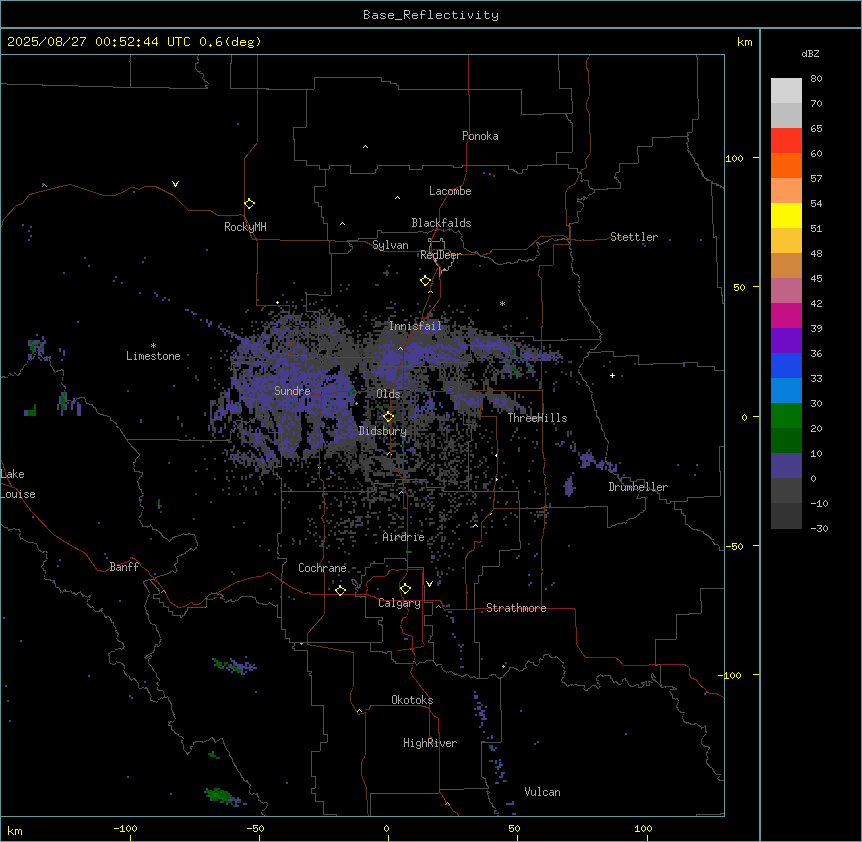Select the Limestone map label
This screenshot has width=862, height=842.
153,356
